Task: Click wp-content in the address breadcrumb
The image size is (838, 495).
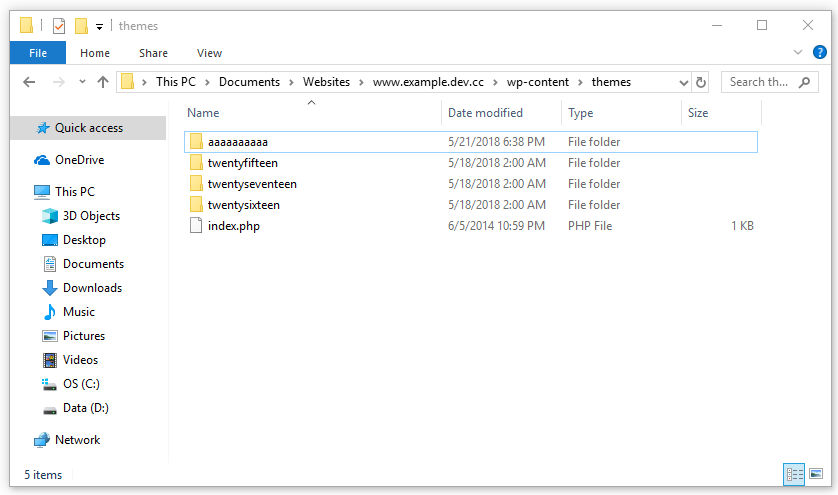Action: pos(538,82)
